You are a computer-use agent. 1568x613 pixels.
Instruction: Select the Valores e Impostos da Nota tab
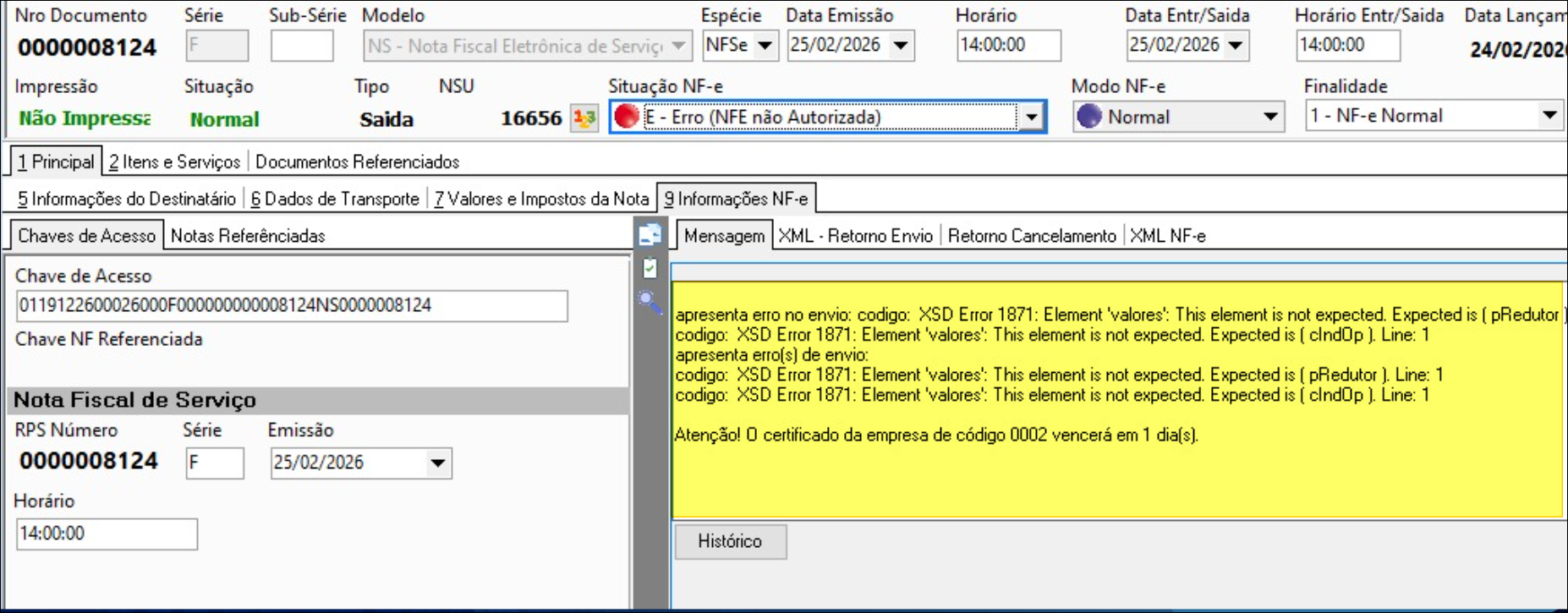coord(541,199)
